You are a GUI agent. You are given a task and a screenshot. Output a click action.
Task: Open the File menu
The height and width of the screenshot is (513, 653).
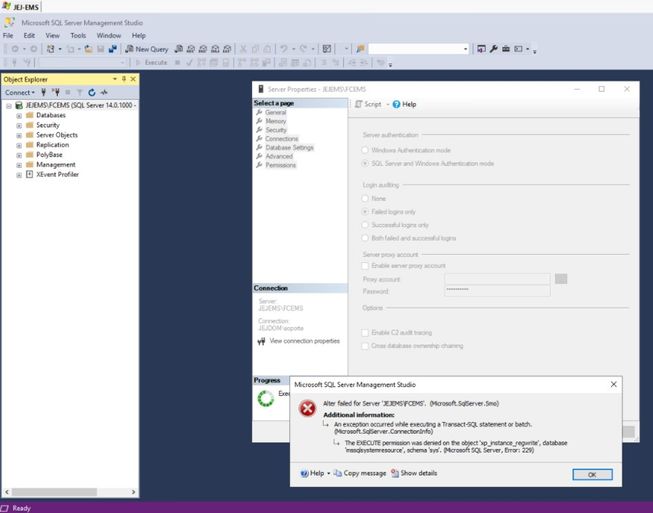pyautogui.click(x=8, y=35)
